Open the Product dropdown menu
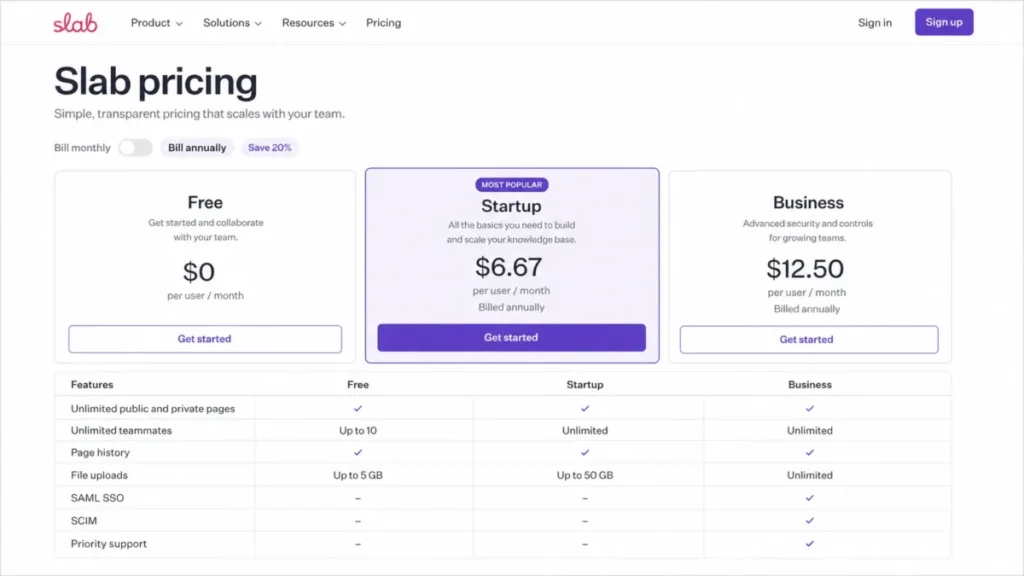Screen dimensions: 1024x576 pyautogui.click(x=157, y=23)
